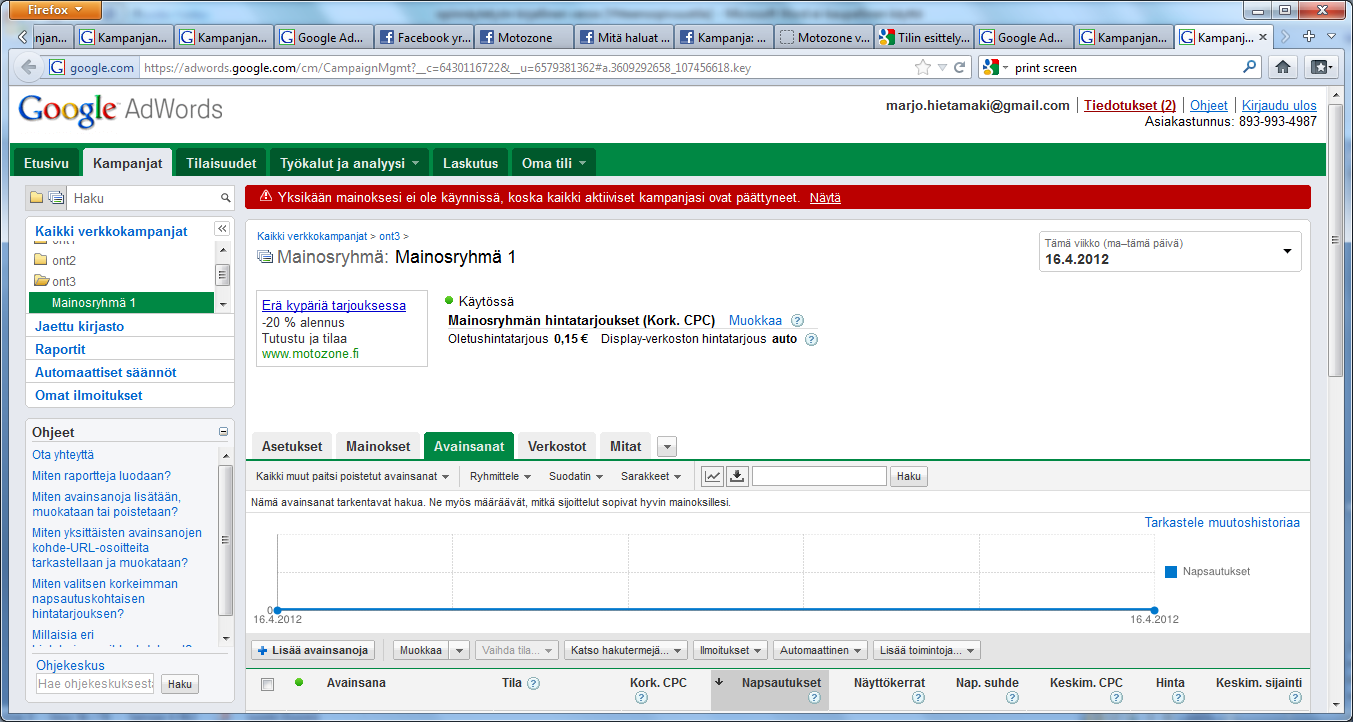
Task: Download the keyword report via the download icon
Action: (737, 476)
